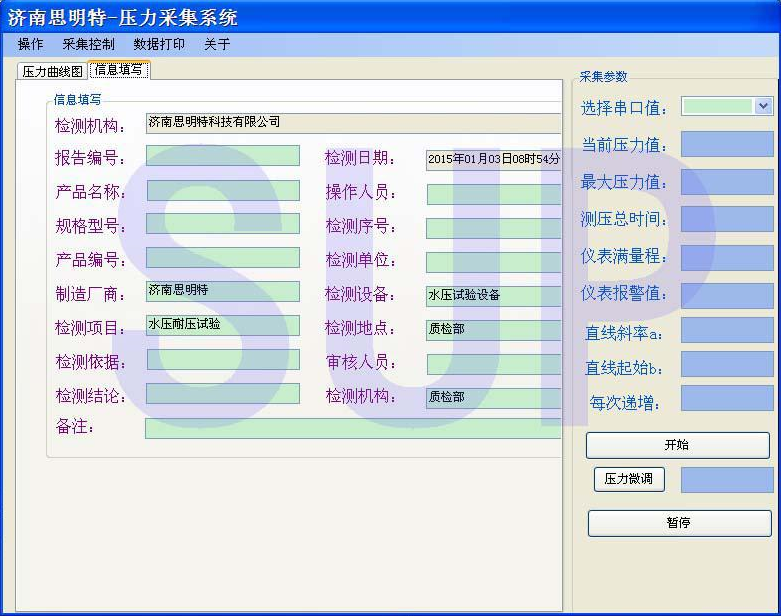Open the 关于 menu

tap(217, 44)
